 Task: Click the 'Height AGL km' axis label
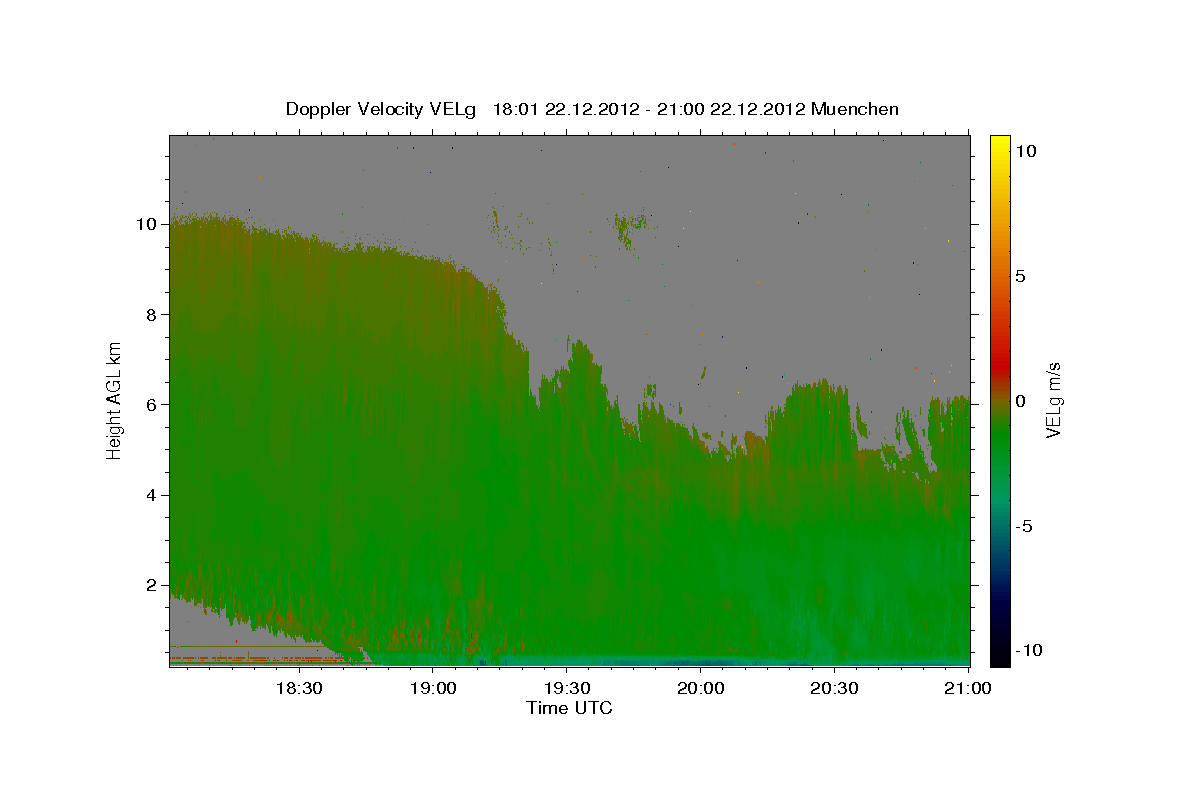[115, 400]
